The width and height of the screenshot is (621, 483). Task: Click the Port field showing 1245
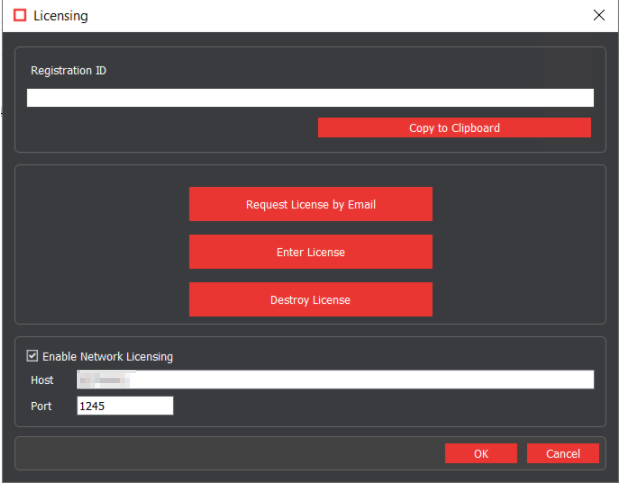click(125, 406)
